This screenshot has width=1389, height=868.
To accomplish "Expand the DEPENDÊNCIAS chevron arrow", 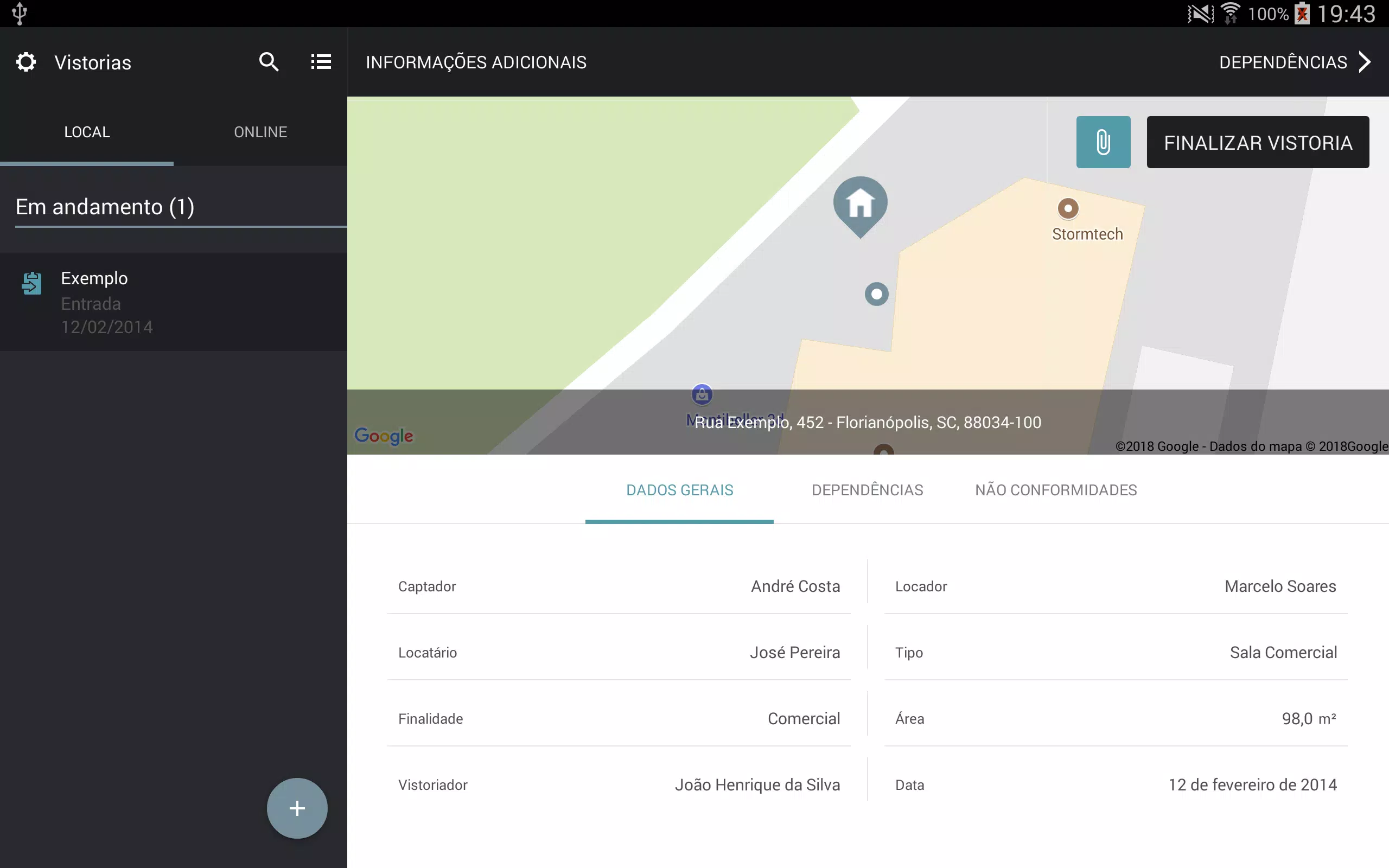I will tap(1365, 62).
